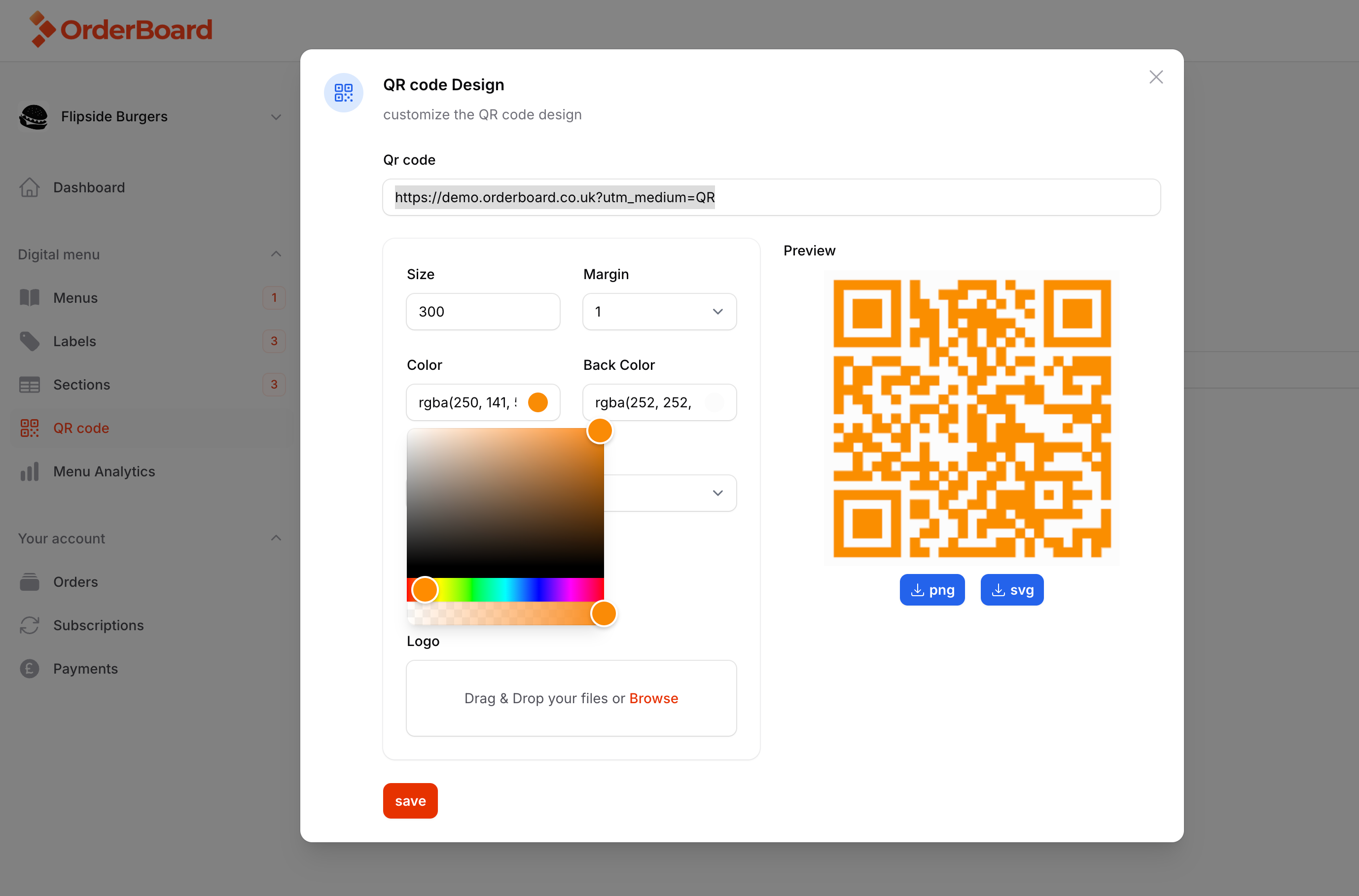Viewport: 1359px width, 896px height.
Task: Collapse the Digital menu section
Action: (275, 254)
